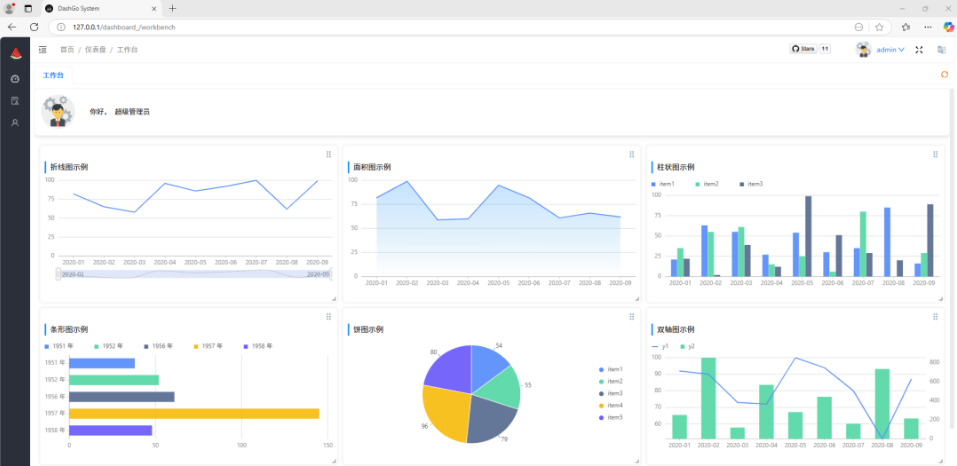
Task: Toggle 1958 年 legend in bar chart
Action: 259,346
